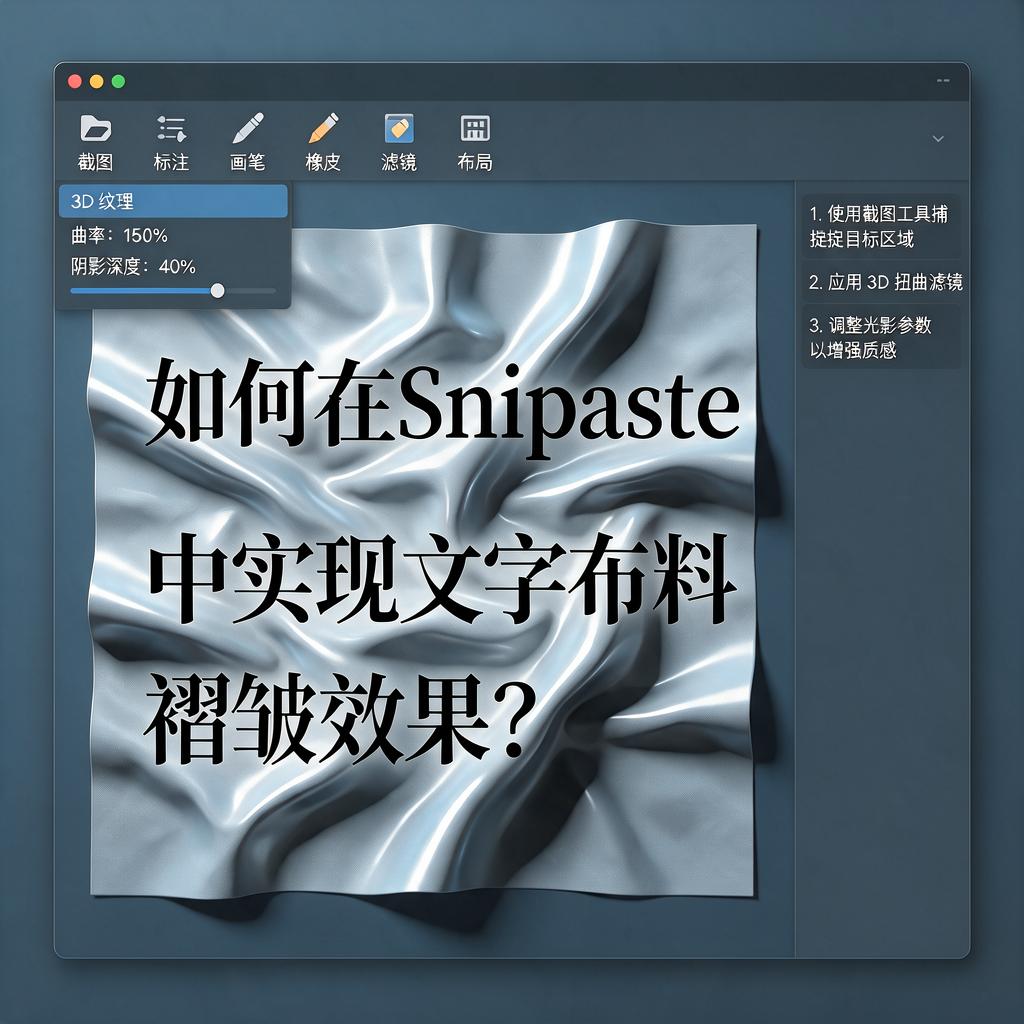Minimize window with yellow button

tap(97, 81)
